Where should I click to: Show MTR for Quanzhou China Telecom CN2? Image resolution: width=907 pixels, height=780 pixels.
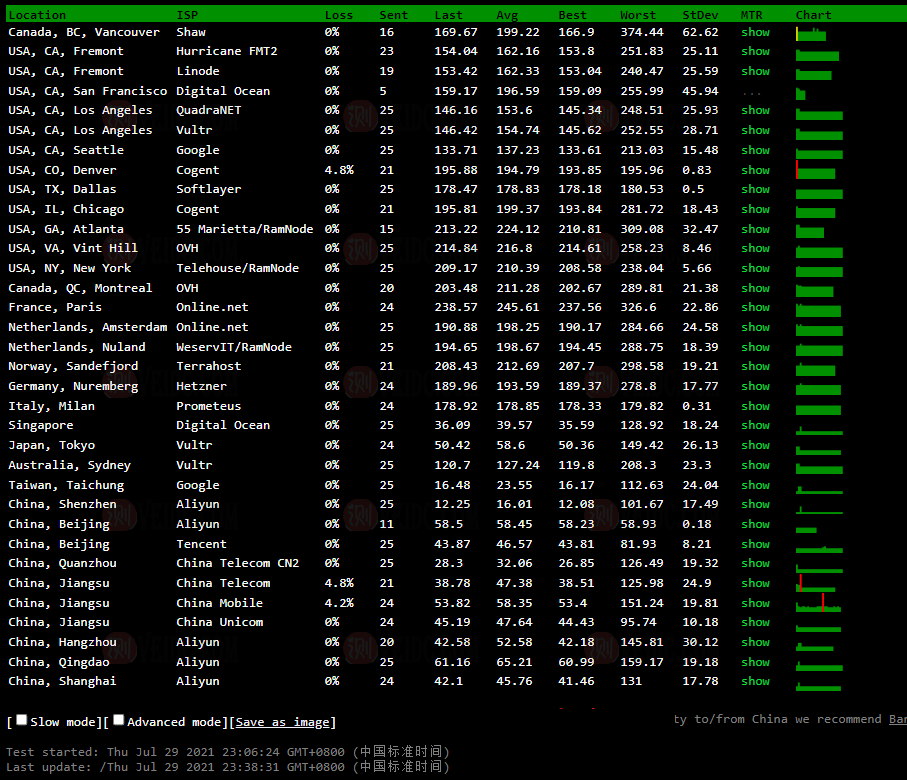(x=755, y=563)
